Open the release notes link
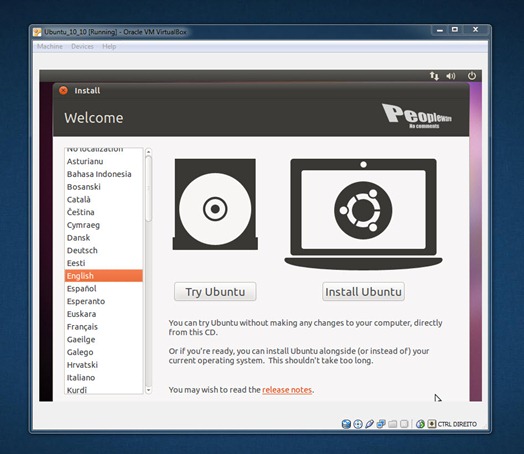The height and width of the screenshot is (454, 524). click(287, 390)
